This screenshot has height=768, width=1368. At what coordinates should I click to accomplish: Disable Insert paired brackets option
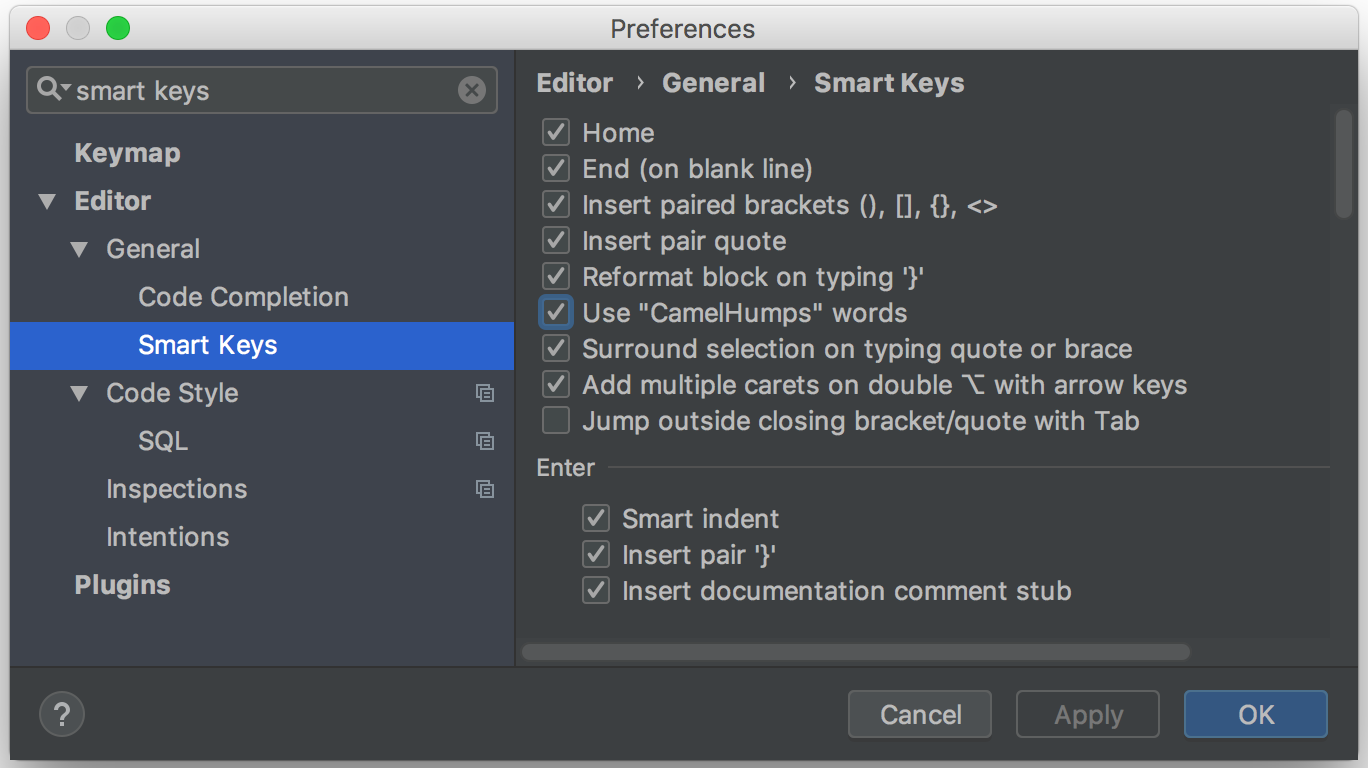coord(556,205)
